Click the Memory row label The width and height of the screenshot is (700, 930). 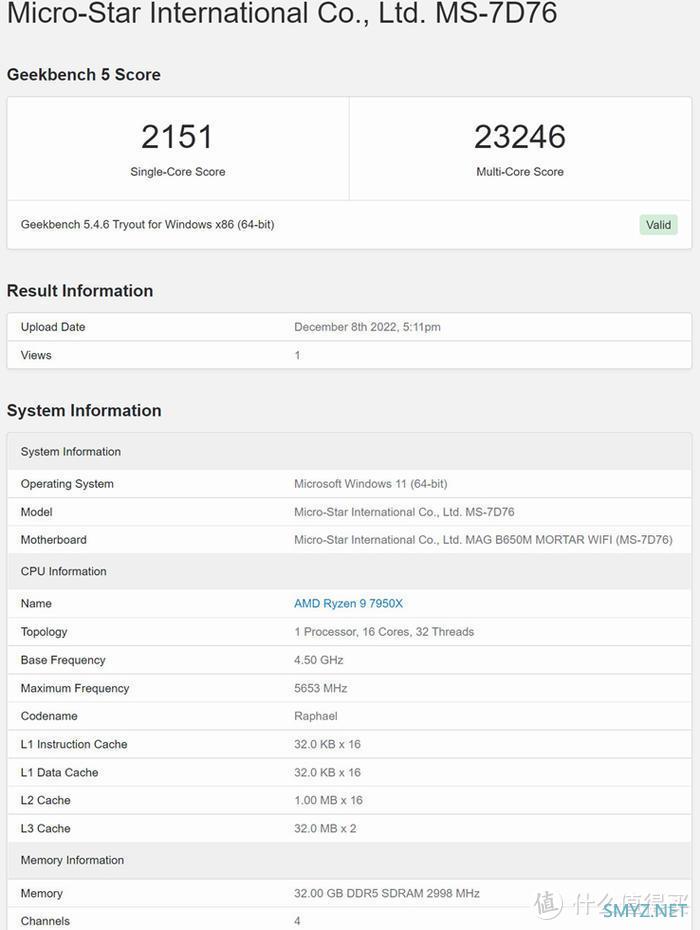tap(42, 893)
